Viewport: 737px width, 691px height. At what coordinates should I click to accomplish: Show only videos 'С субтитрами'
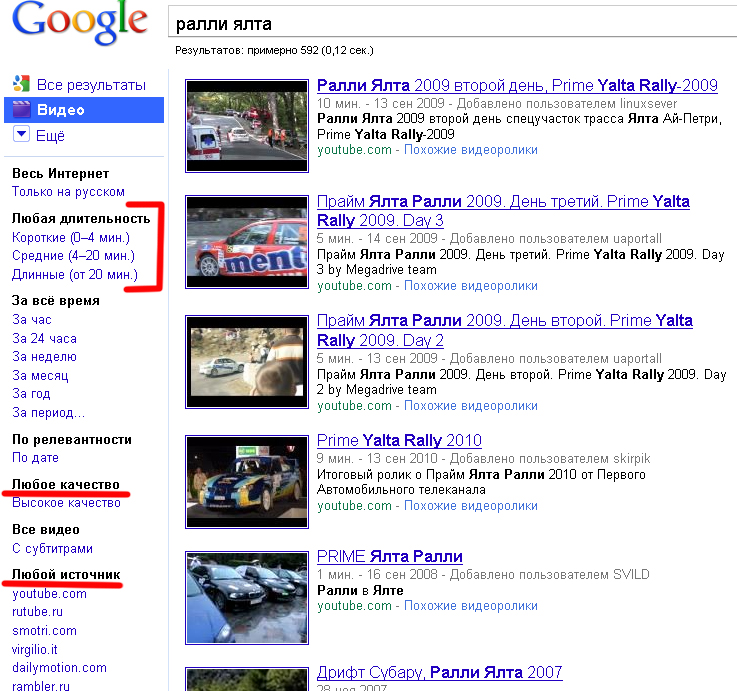tap(53, 549)
